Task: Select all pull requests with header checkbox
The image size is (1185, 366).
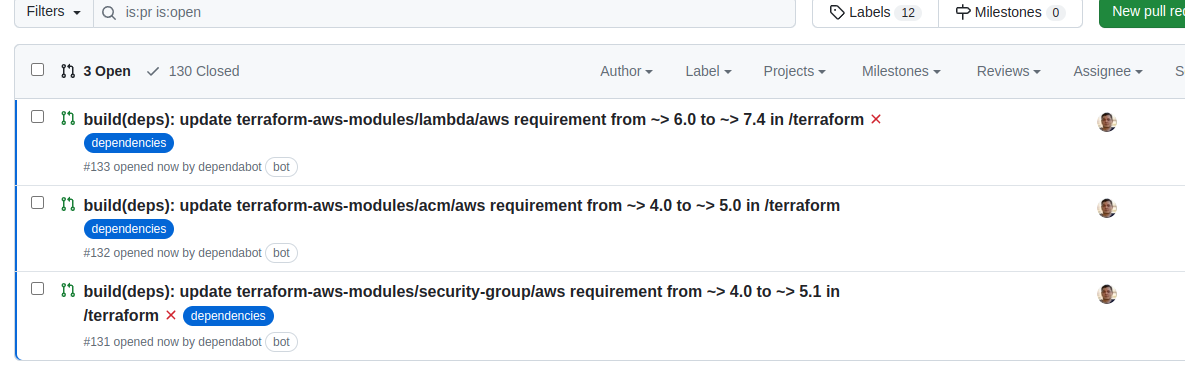Action: (x=37, y=70)
